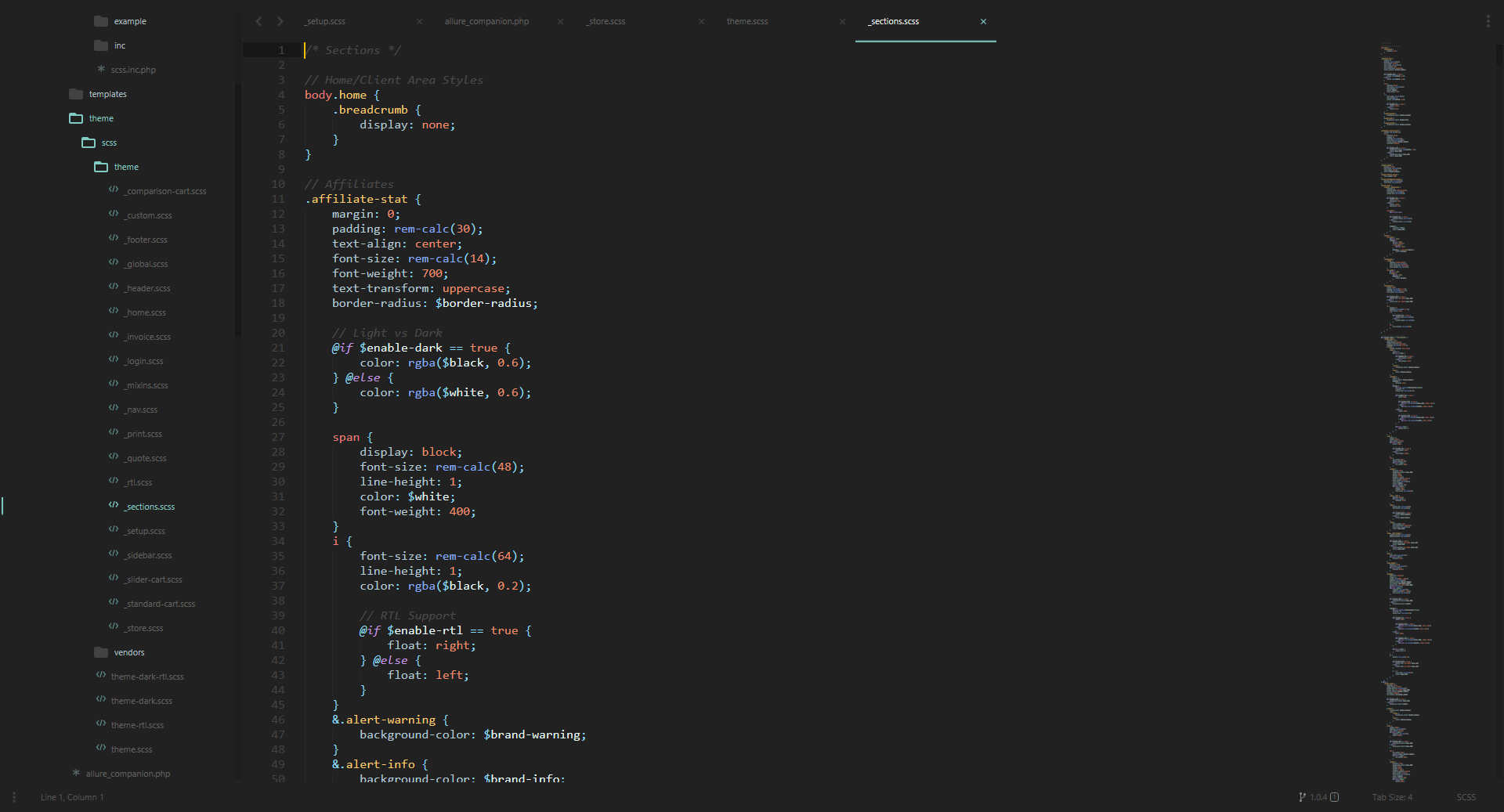Go back with the left arrow above editor
Image resolution: width=1504 pixels, height=812 pixels.
[x=259, y=21]
